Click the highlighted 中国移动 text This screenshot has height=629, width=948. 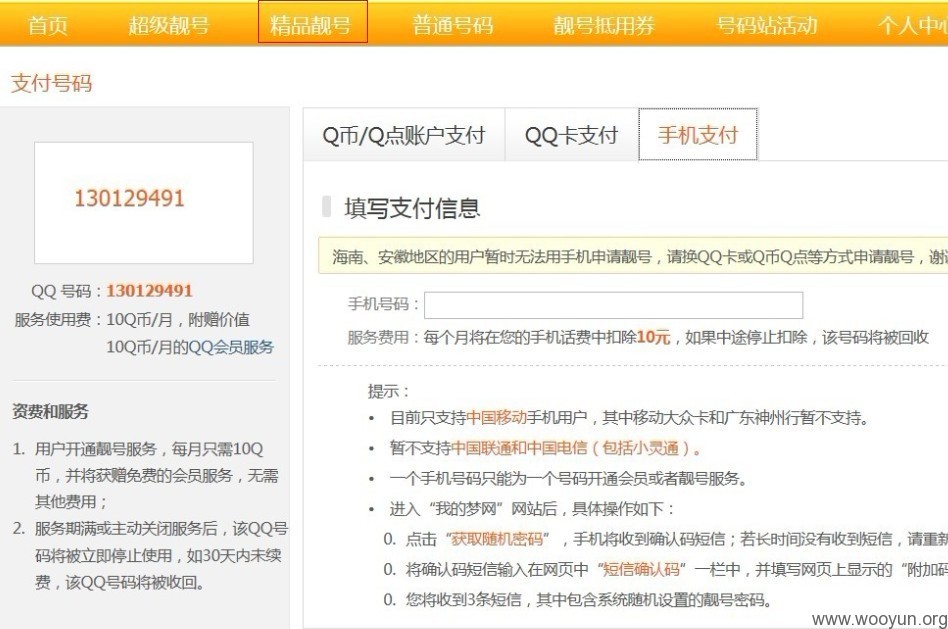[496, 417]
